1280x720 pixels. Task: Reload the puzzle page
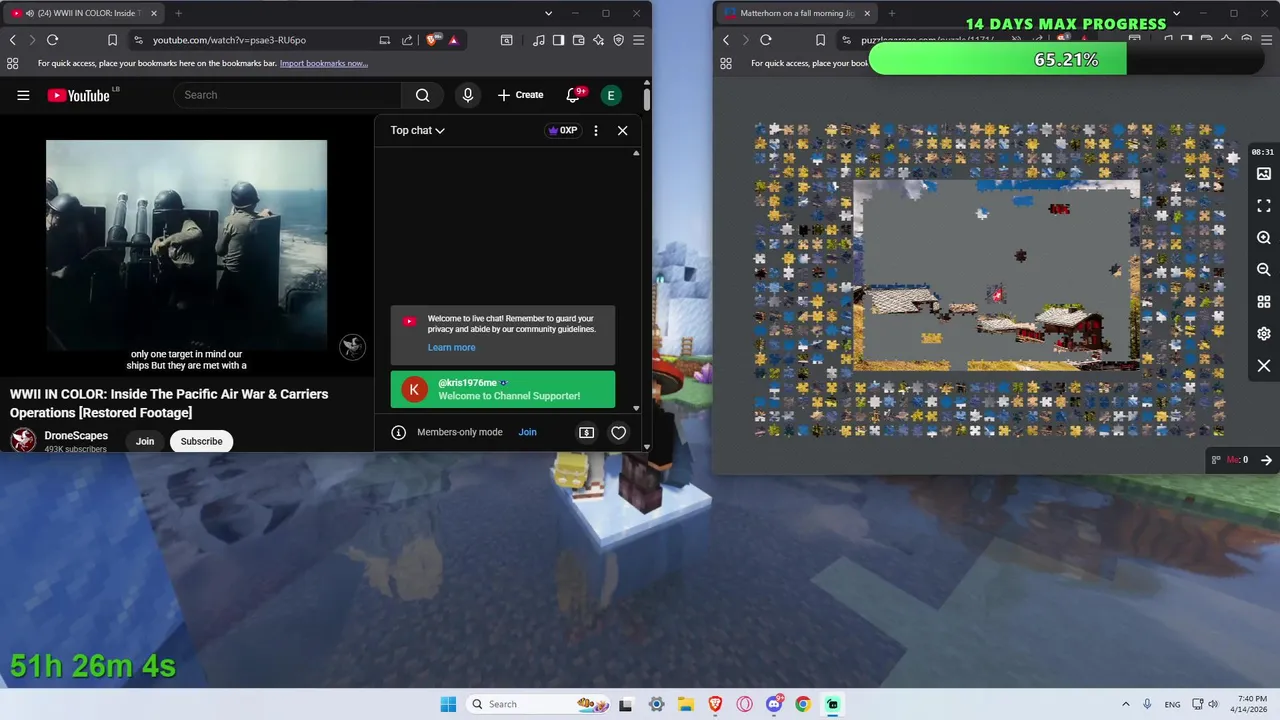765,40
